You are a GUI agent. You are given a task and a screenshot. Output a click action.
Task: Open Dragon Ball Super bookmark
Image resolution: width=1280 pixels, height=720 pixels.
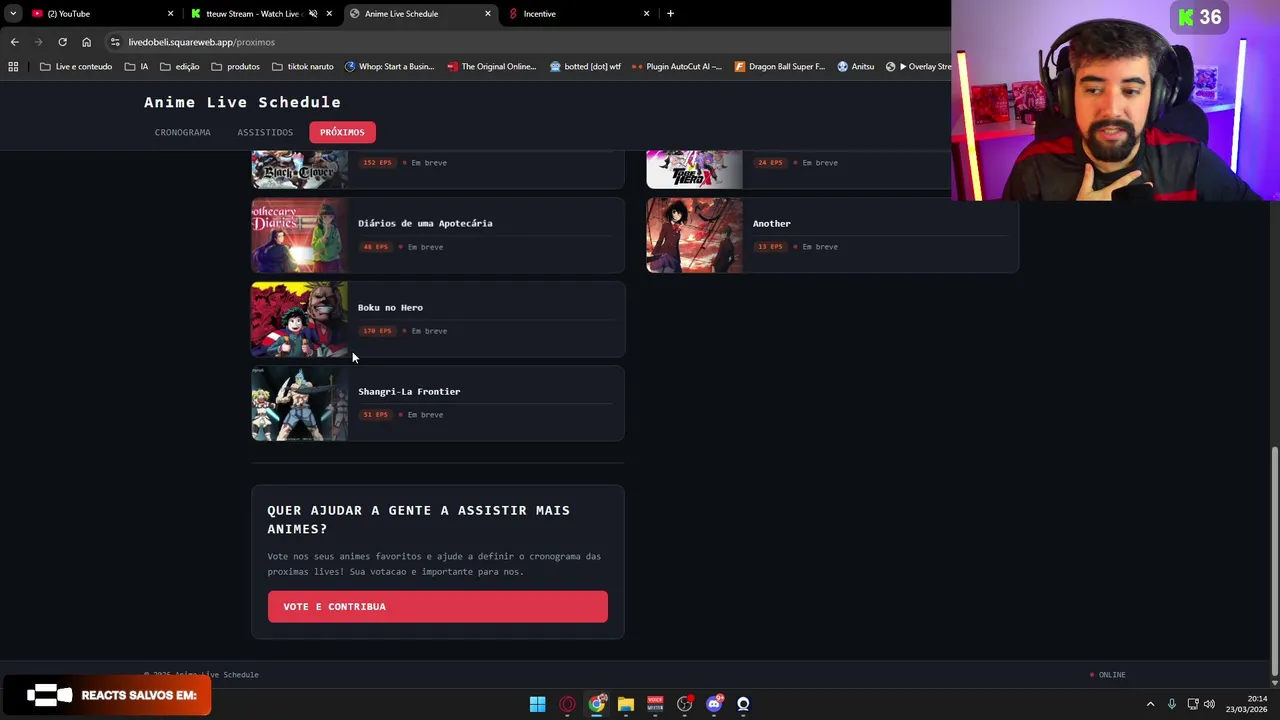[780, 67]
